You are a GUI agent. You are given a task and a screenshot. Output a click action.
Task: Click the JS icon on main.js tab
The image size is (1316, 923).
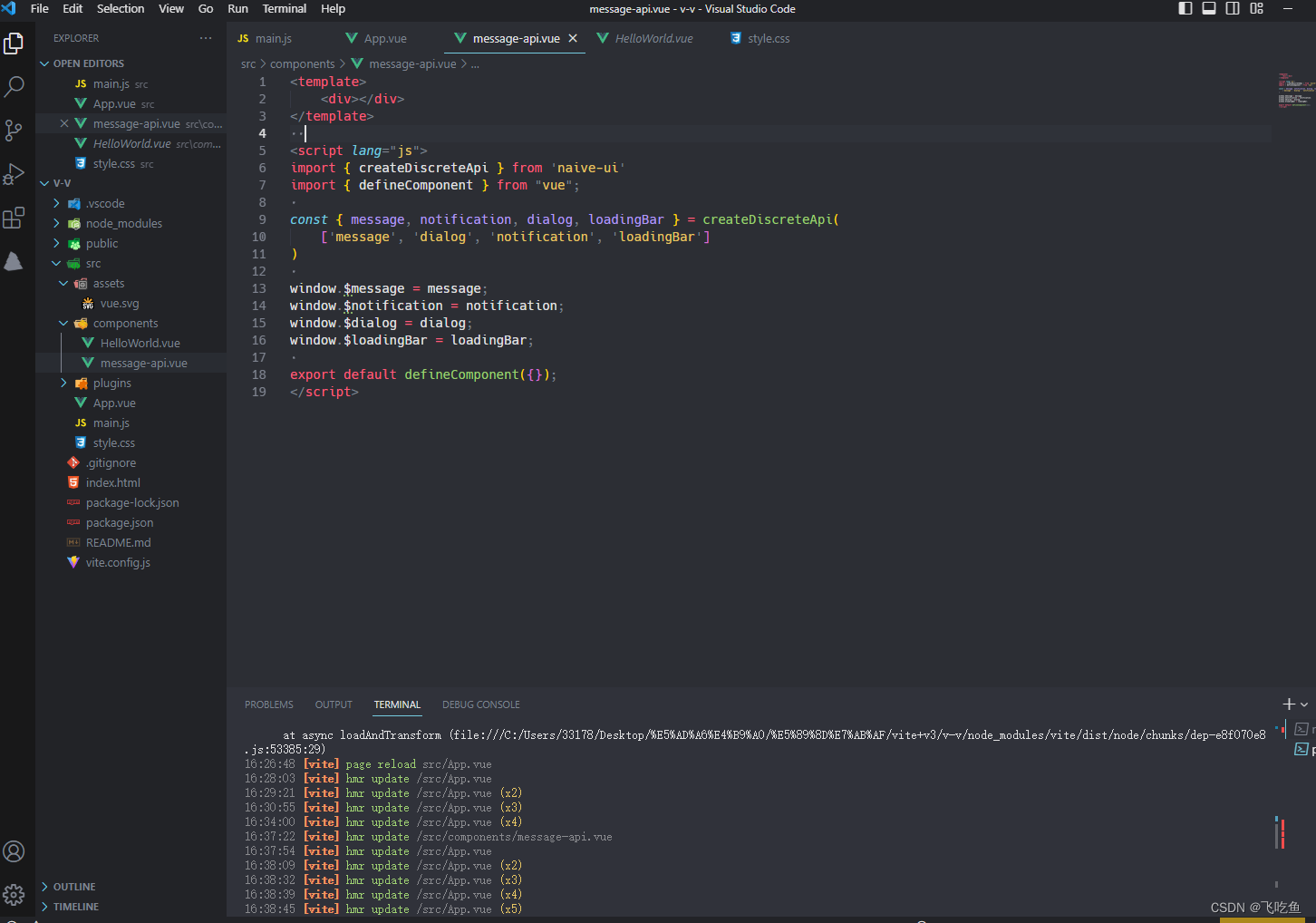[x=243, y=38]
